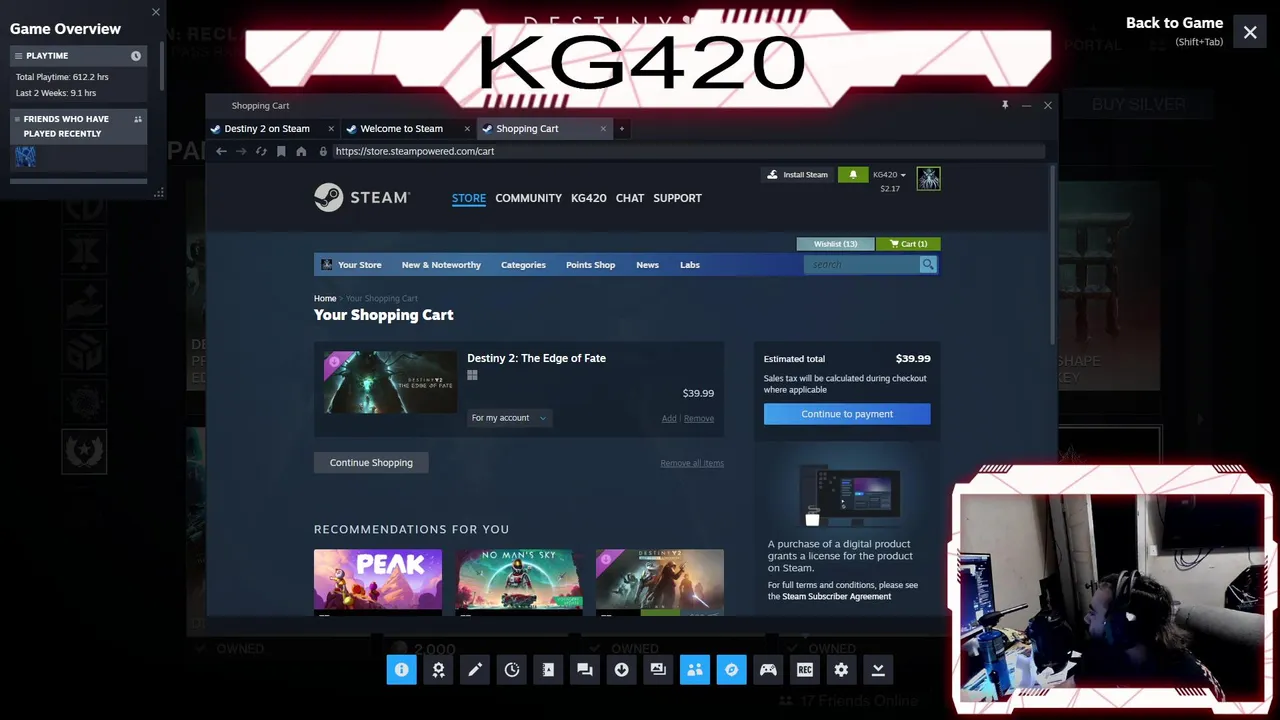Open notifications bell icon
The width and height of the screenshot is (1280, 720).
tap(853, 174)
